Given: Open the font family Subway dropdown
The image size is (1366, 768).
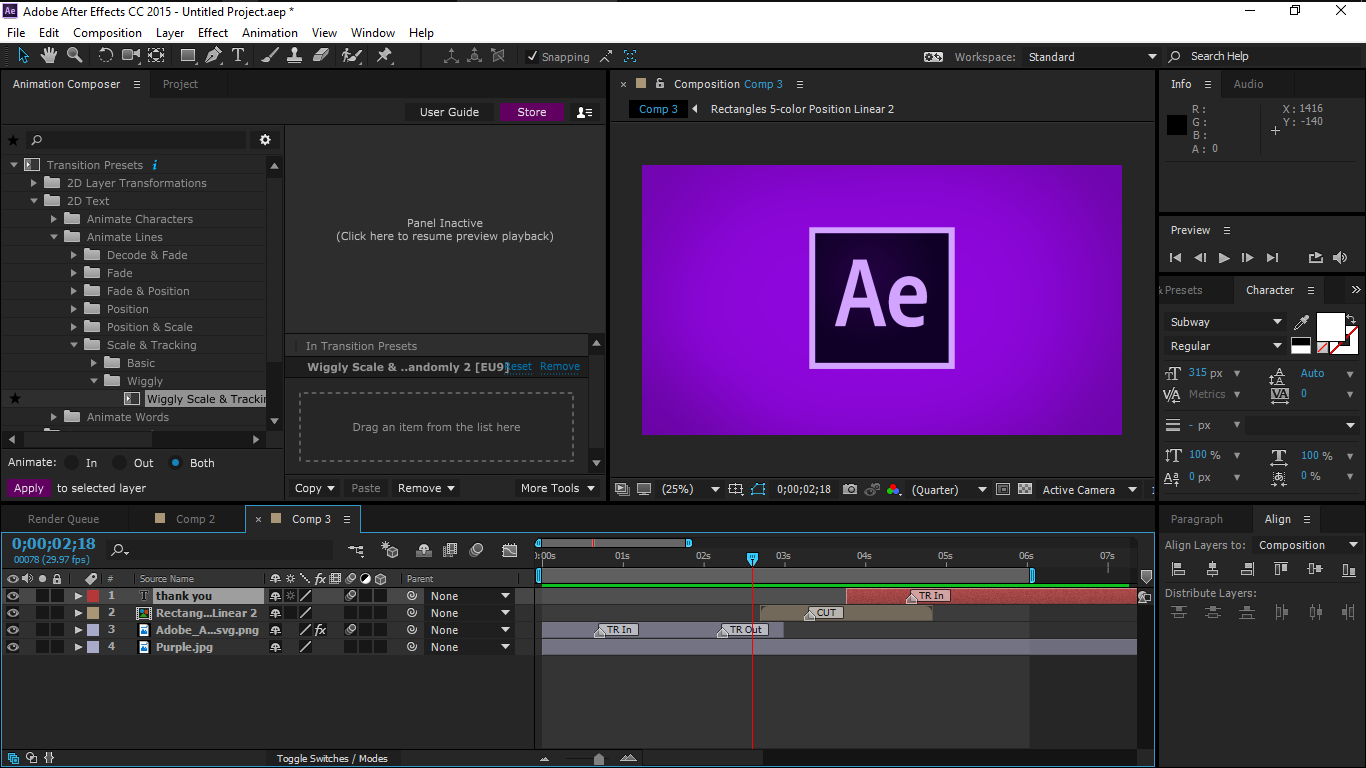Looking at the screenshot, I should point(1226,322).
